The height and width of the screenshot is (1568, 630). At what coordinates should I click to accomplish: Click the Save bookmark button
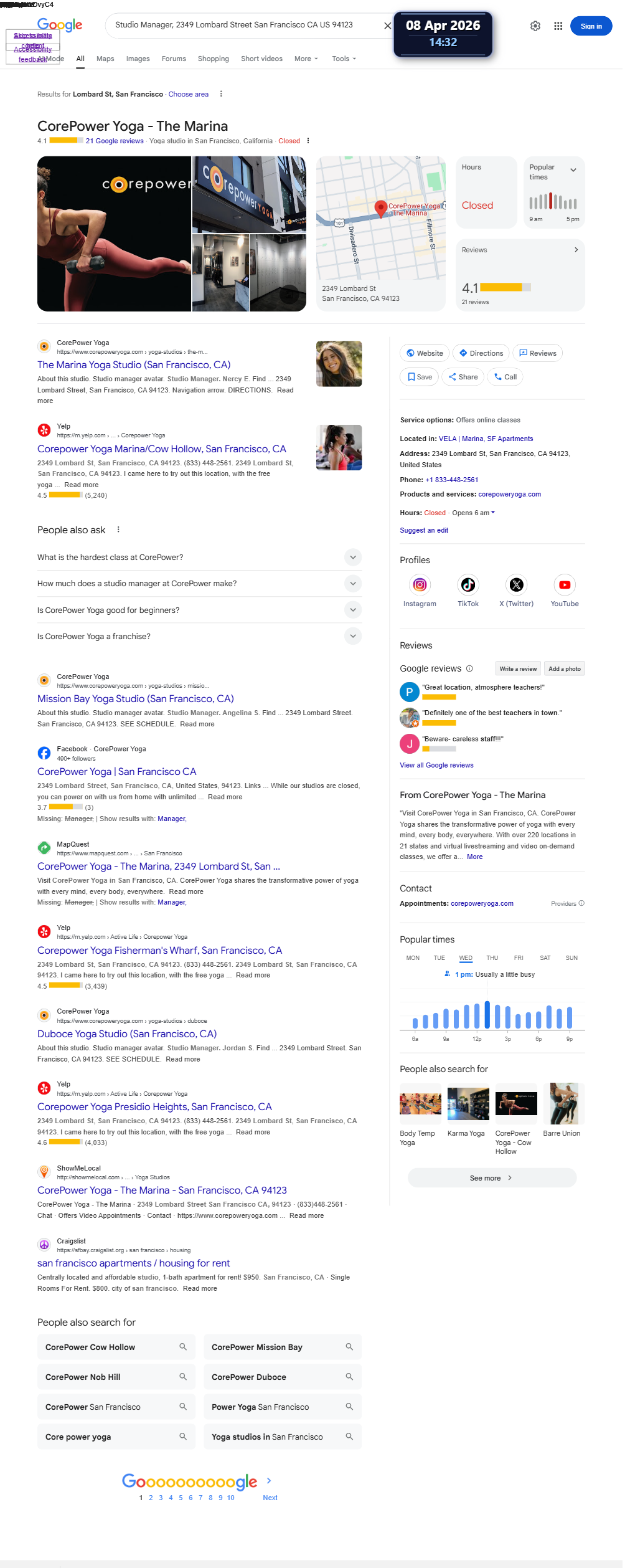(x=420, y=377)
